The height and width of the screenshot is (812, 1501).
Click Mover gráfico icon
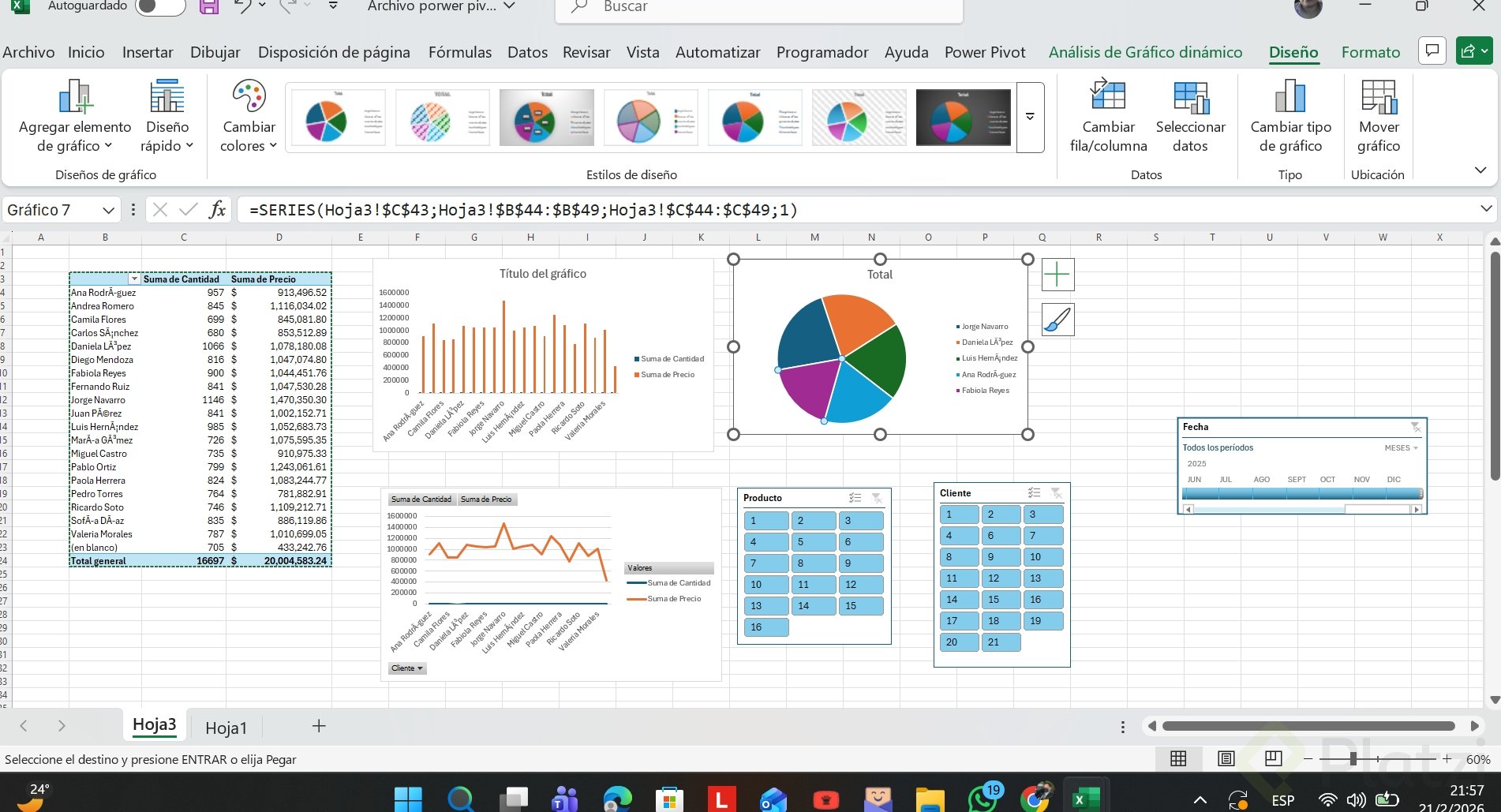coord(1379,115)
